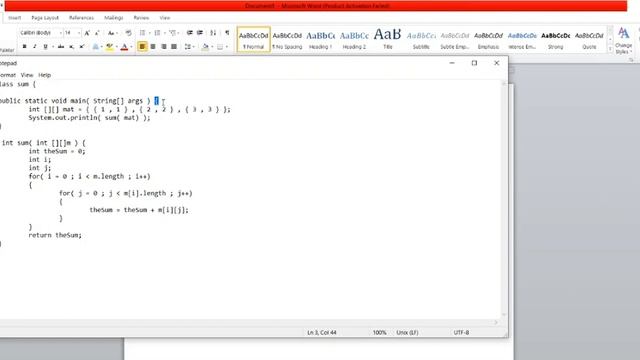
Task: Open the Review ribbon tab
Action: (141, 18)
